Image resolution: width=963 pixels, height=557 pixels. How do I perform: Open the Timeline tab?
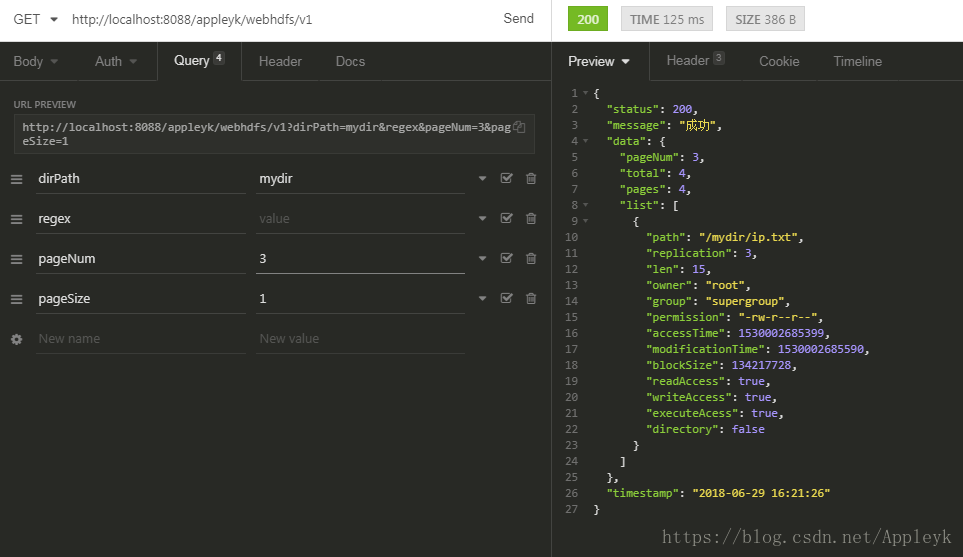click(857, 61)
